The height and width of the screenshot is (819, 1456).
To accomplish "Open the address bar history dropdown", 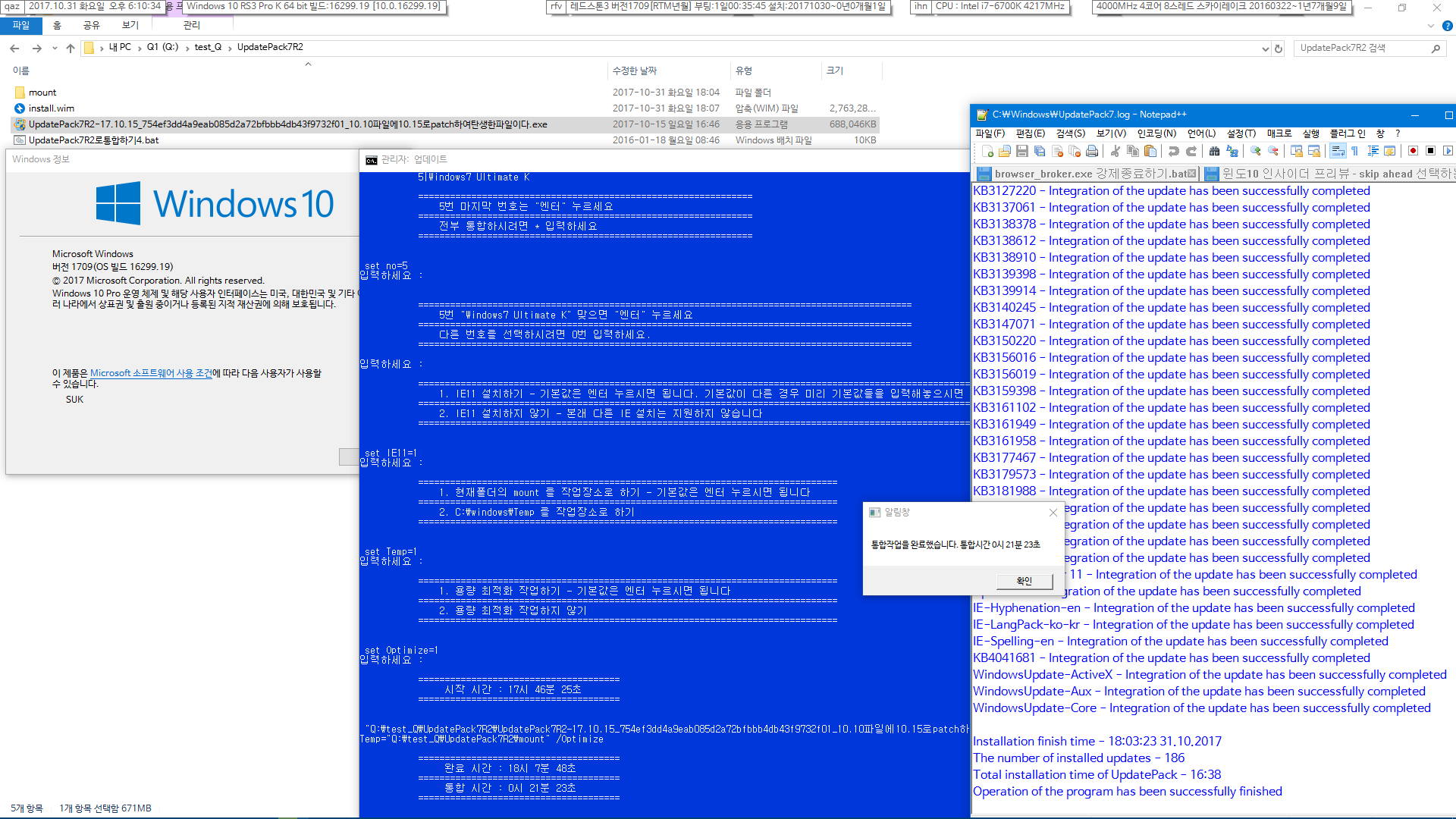I will [1265, 49].
